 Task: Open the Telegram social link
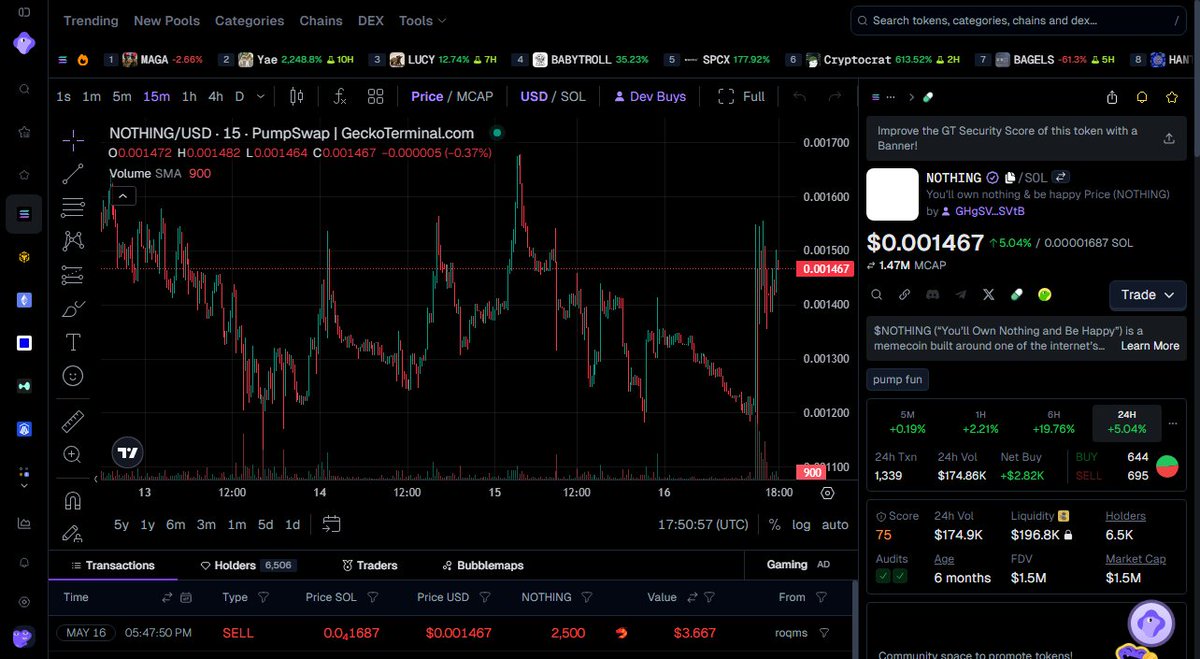click(x=961, y=295)
